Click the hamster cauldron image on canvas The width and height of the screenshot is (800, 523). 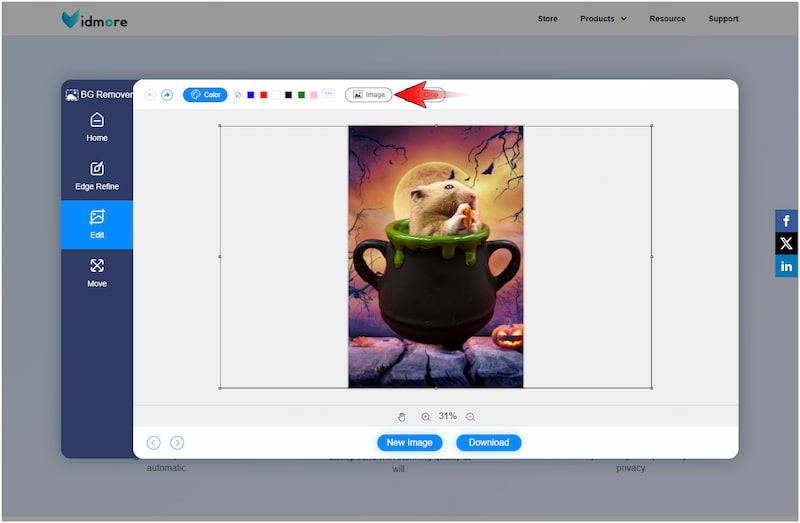pyautogui.click(x=435, y=256)
